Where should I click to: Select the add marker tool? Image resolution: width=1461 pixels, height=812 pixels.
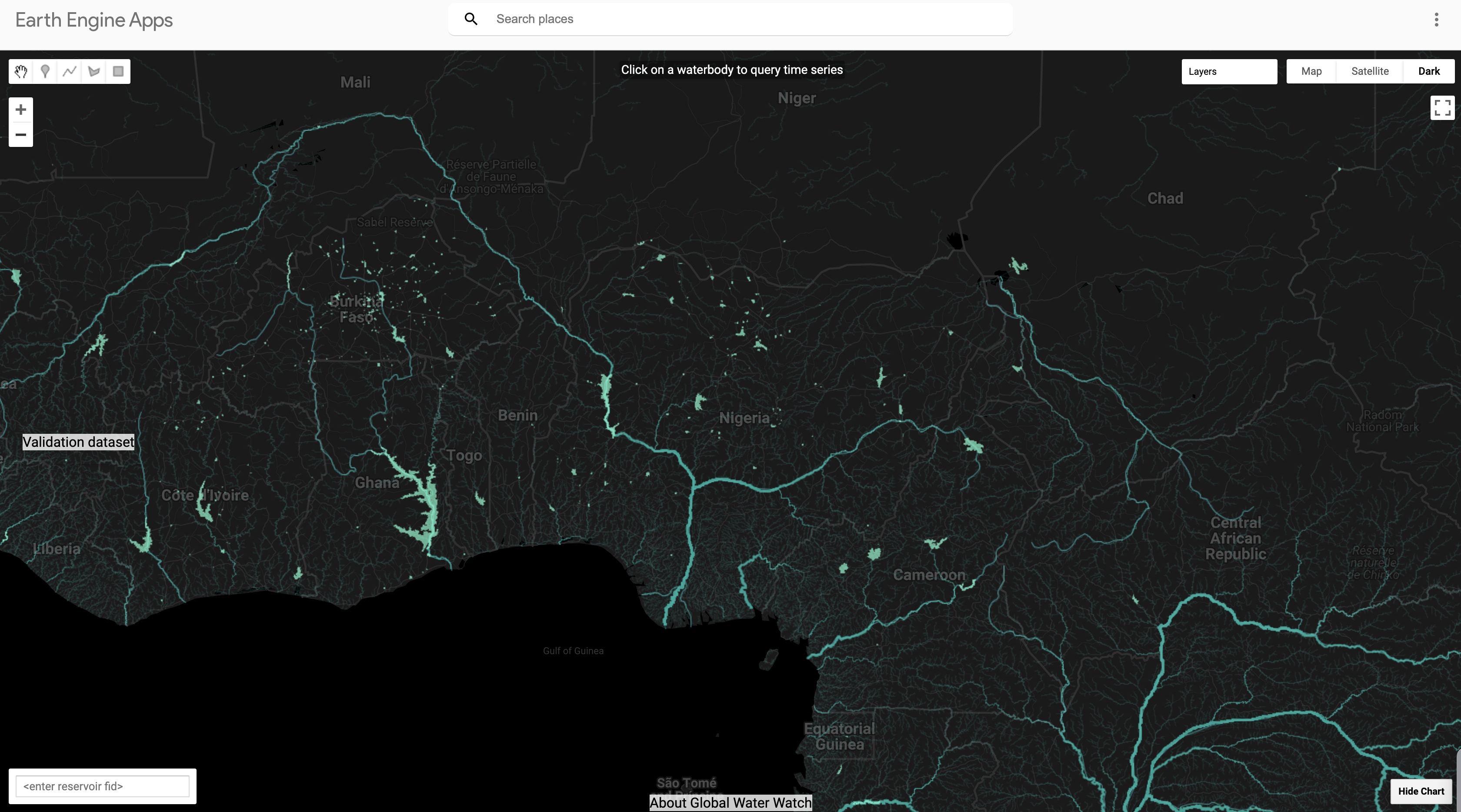(45, 71)
